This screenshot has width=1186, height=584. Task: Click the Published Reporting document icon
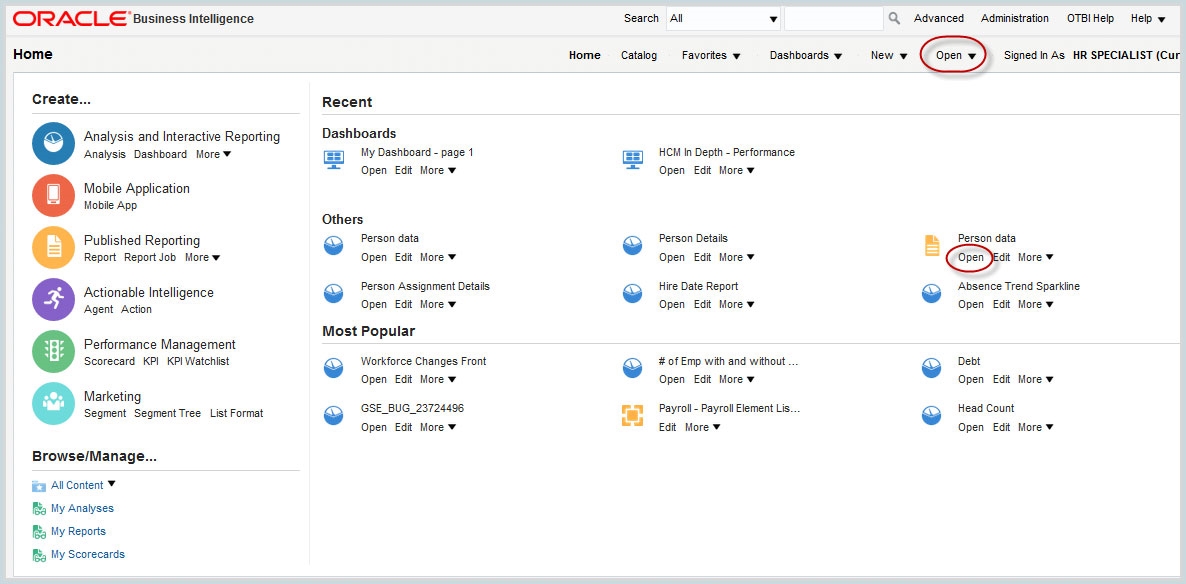(x=53, y=247)
